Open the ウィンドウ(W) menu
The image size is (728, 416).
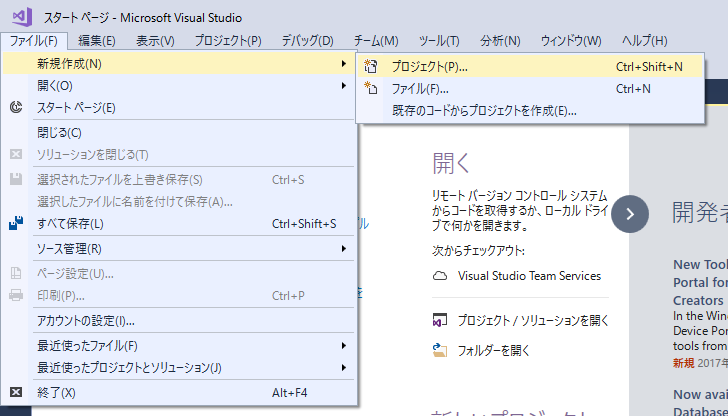click(571, 41)
